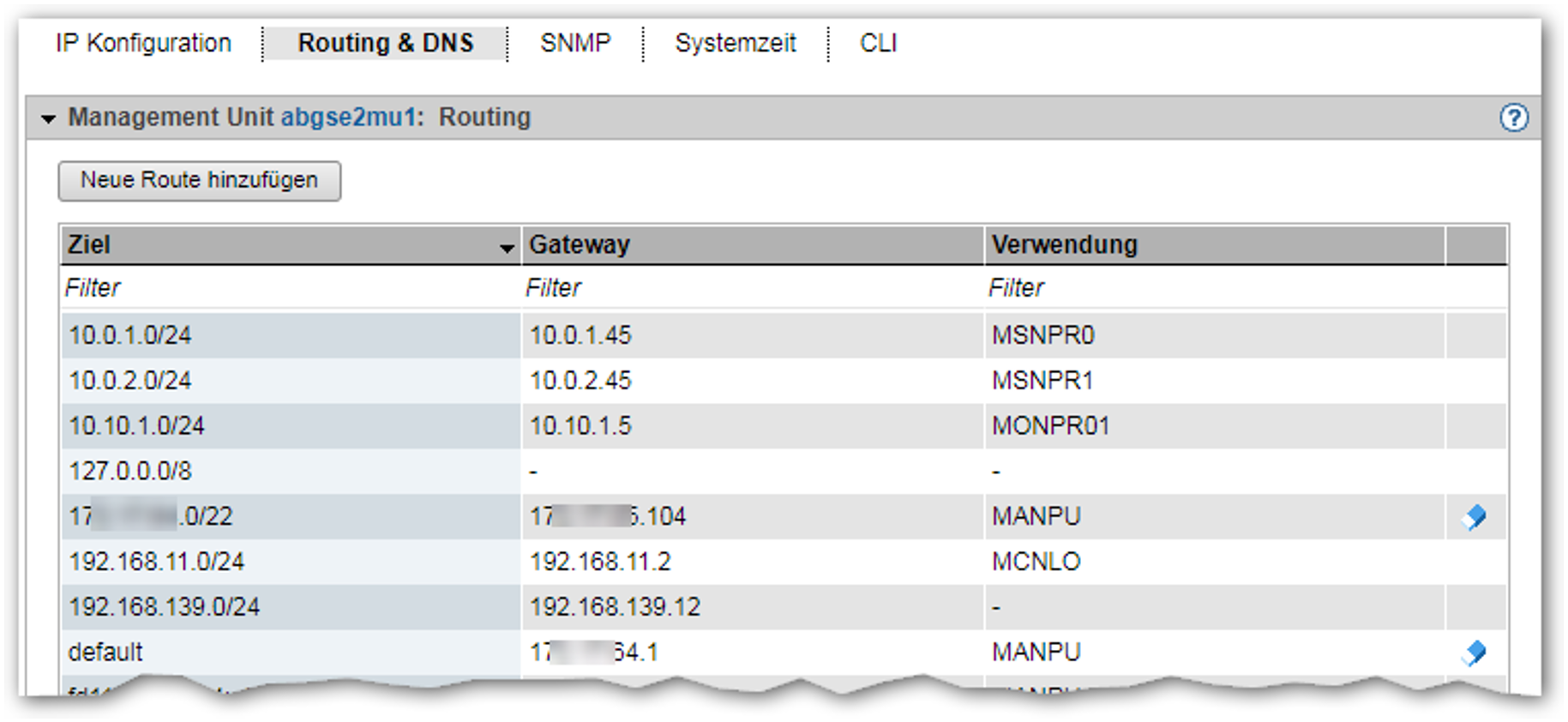Image resolution: width=1568 pixels, height=722 pixels.
Task: Click Neue Route hinzufügen button
Action: click(199, 180)
